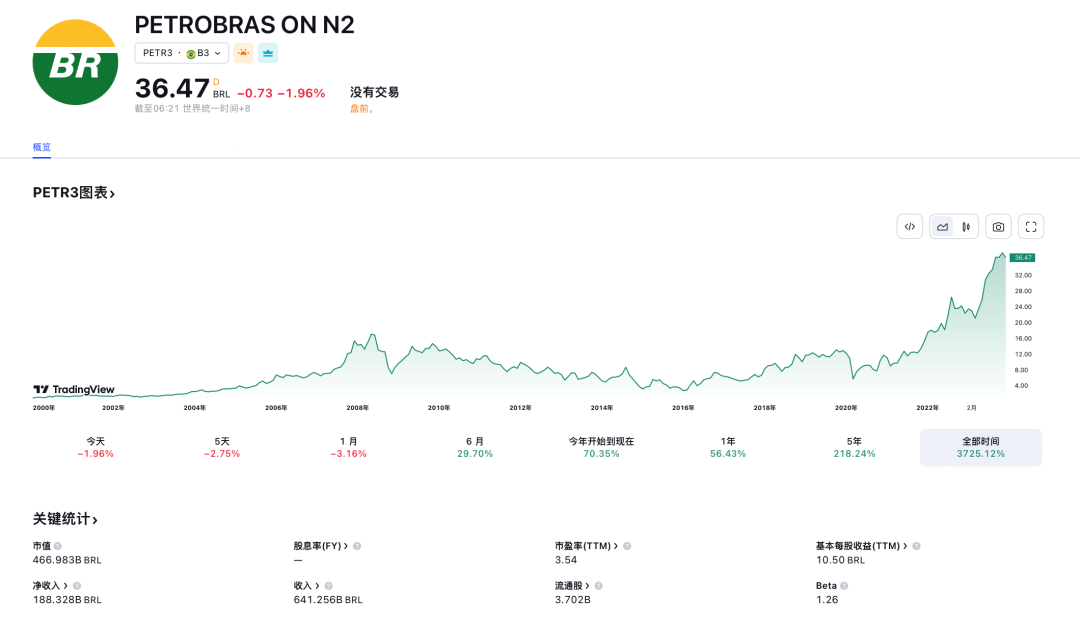Screen dimensions: 1080x622
Task: Click the TradingView logo on the chart
Action: [74, 390]
